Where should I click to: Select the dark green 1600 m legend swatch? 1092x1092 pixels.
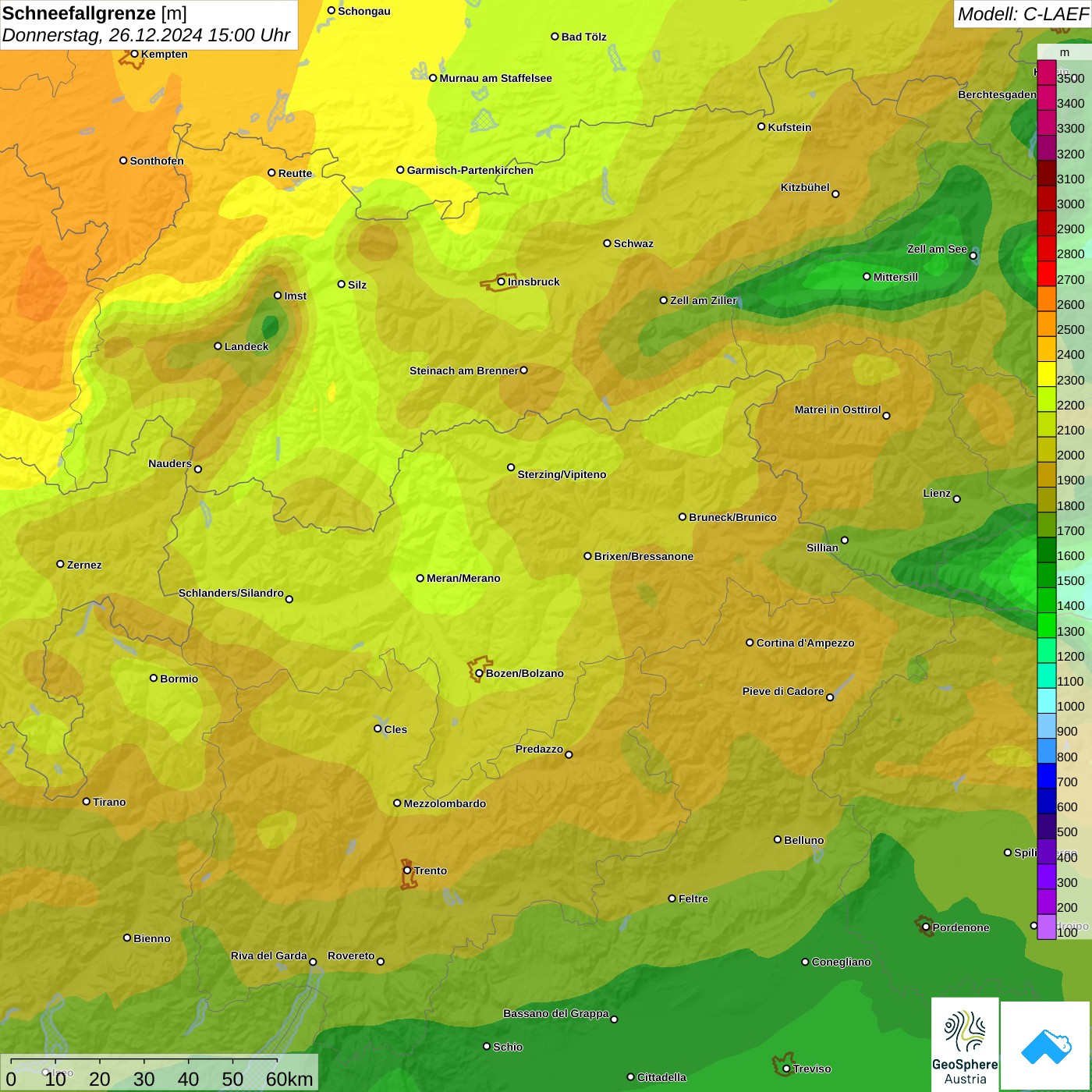[x=1047, y=550]
